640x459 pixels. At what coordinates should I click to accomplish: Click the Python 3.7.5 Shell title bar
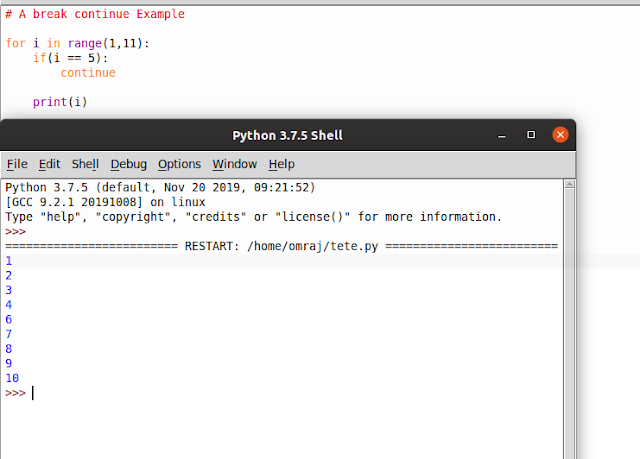click(287, 135)
